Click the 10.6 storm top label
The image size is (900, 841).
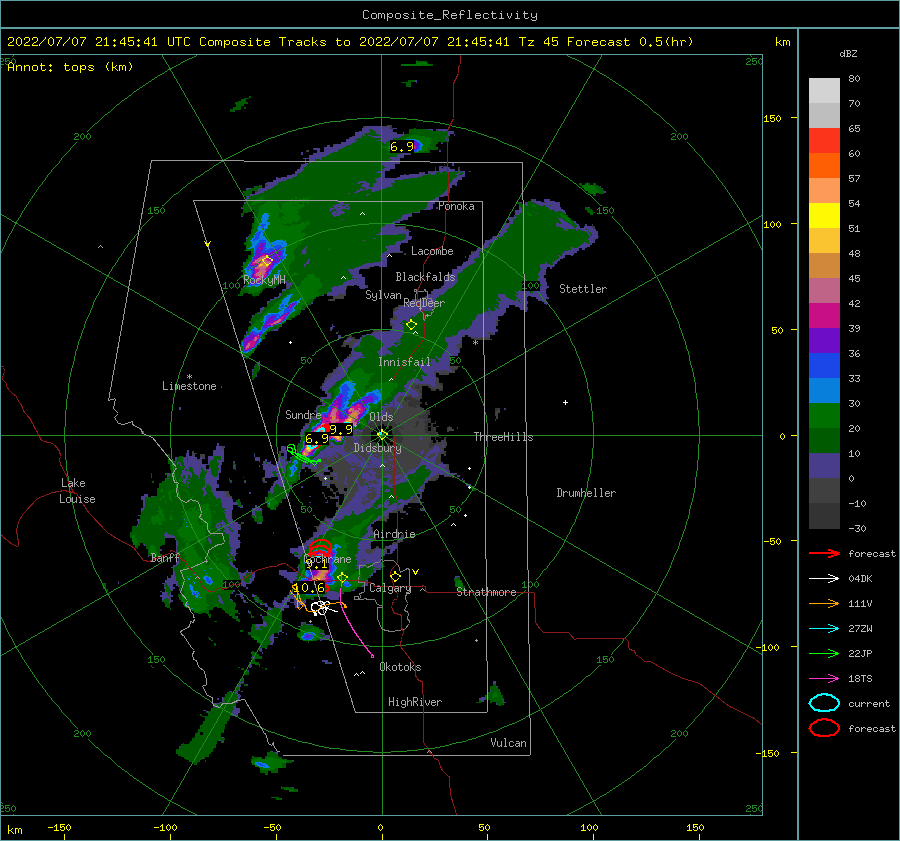coord(309,588)
